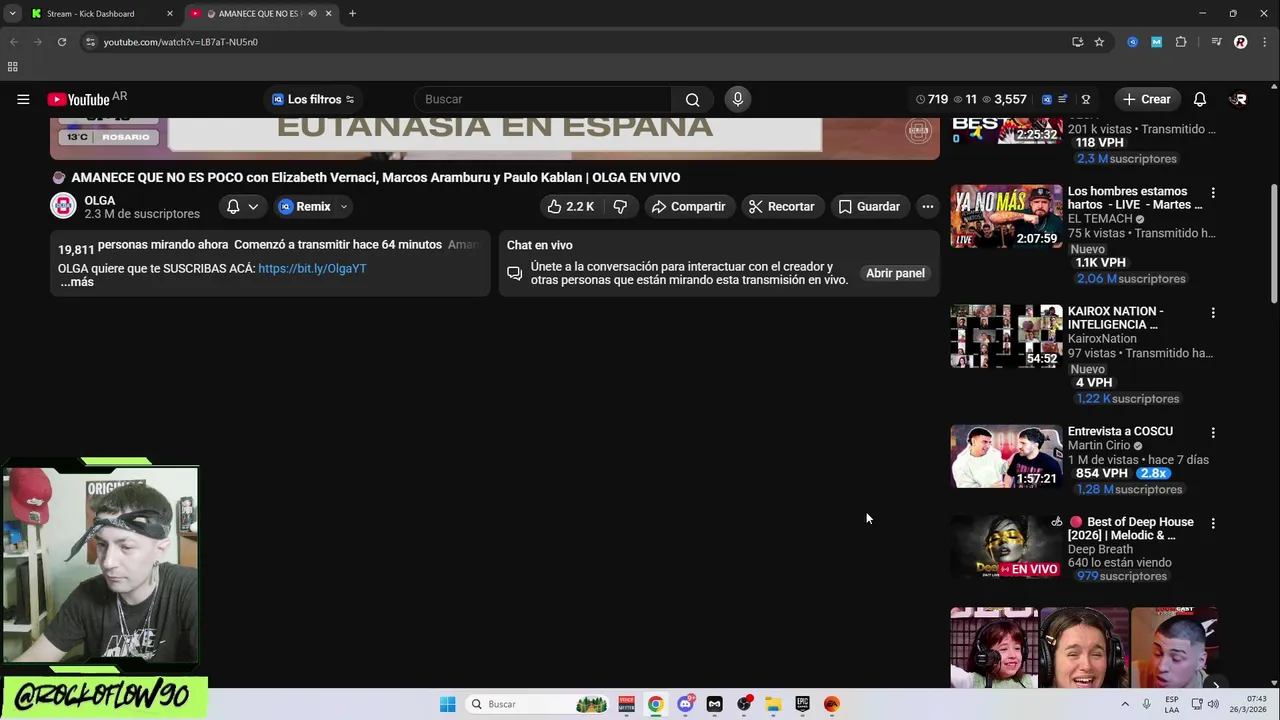This screenshot has width=1280, height=720.
Task: Open Chrome tab search dropdown
Action: point(12,13)
